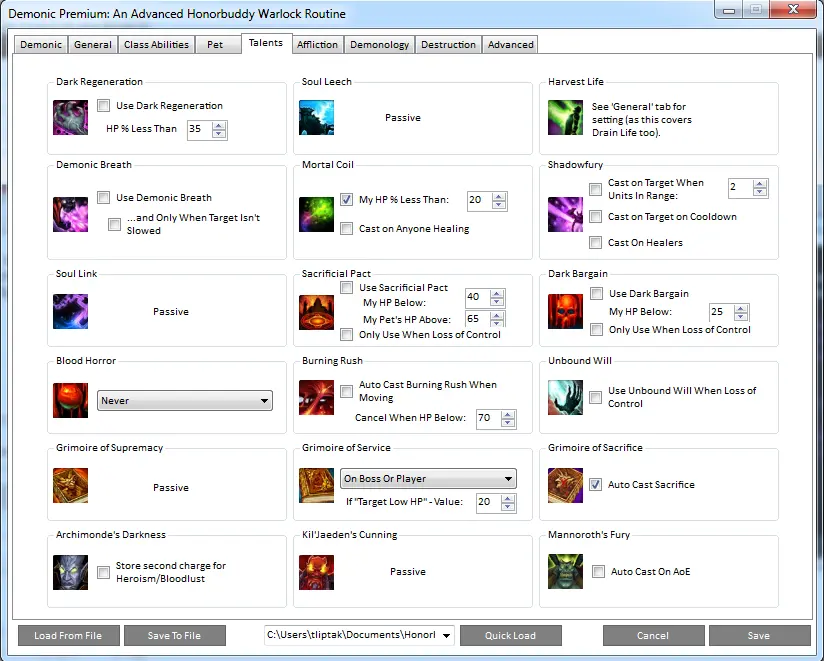
Task: Enable Use Unbound Will When Loss of Control
Action: point(595,397)
